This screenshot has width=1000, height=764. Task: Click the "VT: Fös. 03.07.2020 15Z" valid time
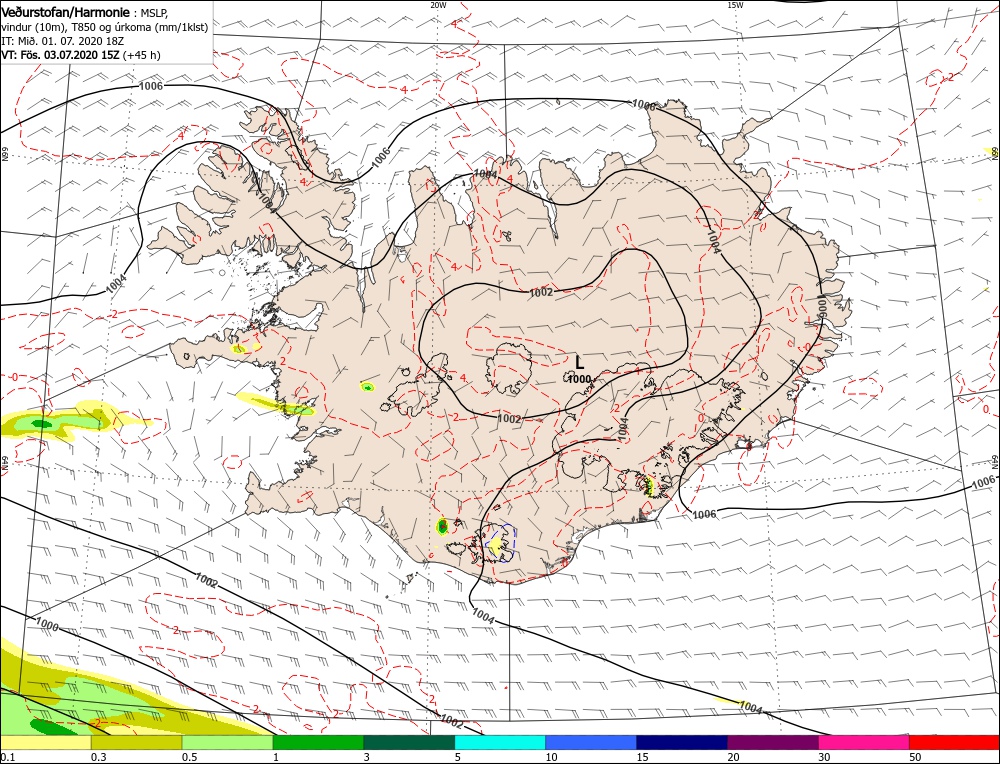[x=60, y=55]
